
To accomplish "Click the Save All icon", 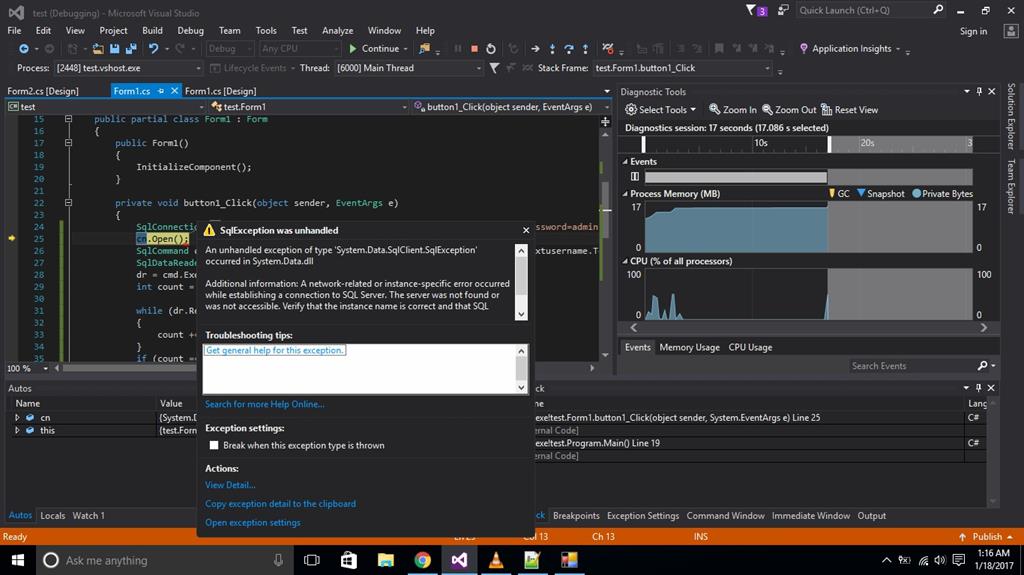I will [x=131, y=49].
